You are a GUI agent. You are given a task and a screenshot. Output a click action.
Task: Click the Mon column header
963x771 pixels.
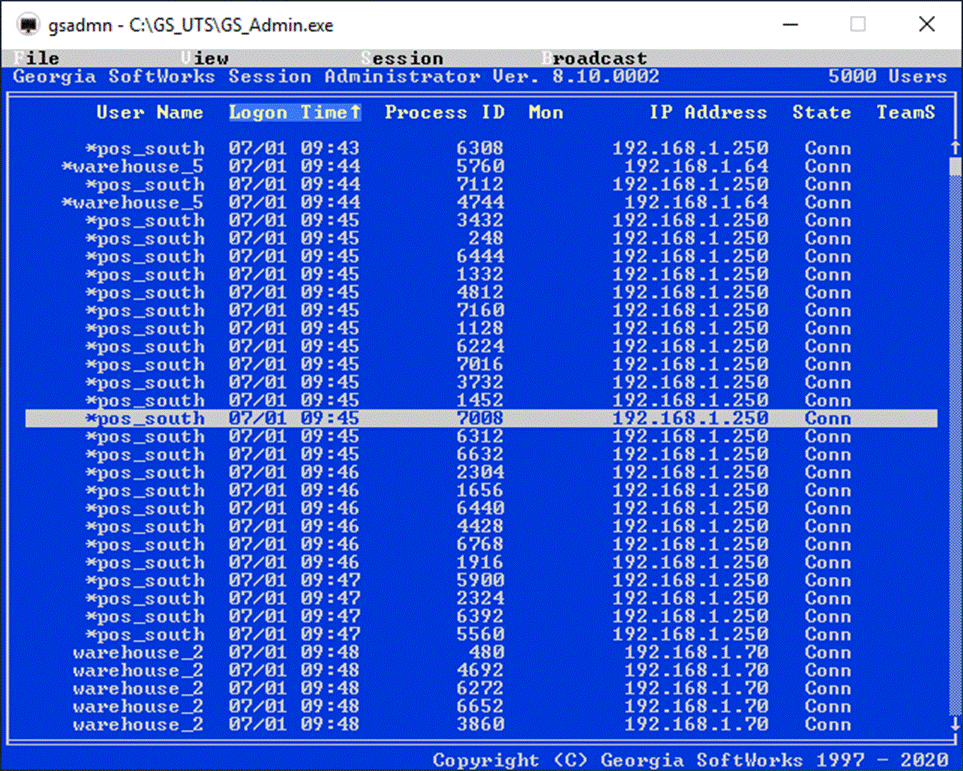pos(546,112)
